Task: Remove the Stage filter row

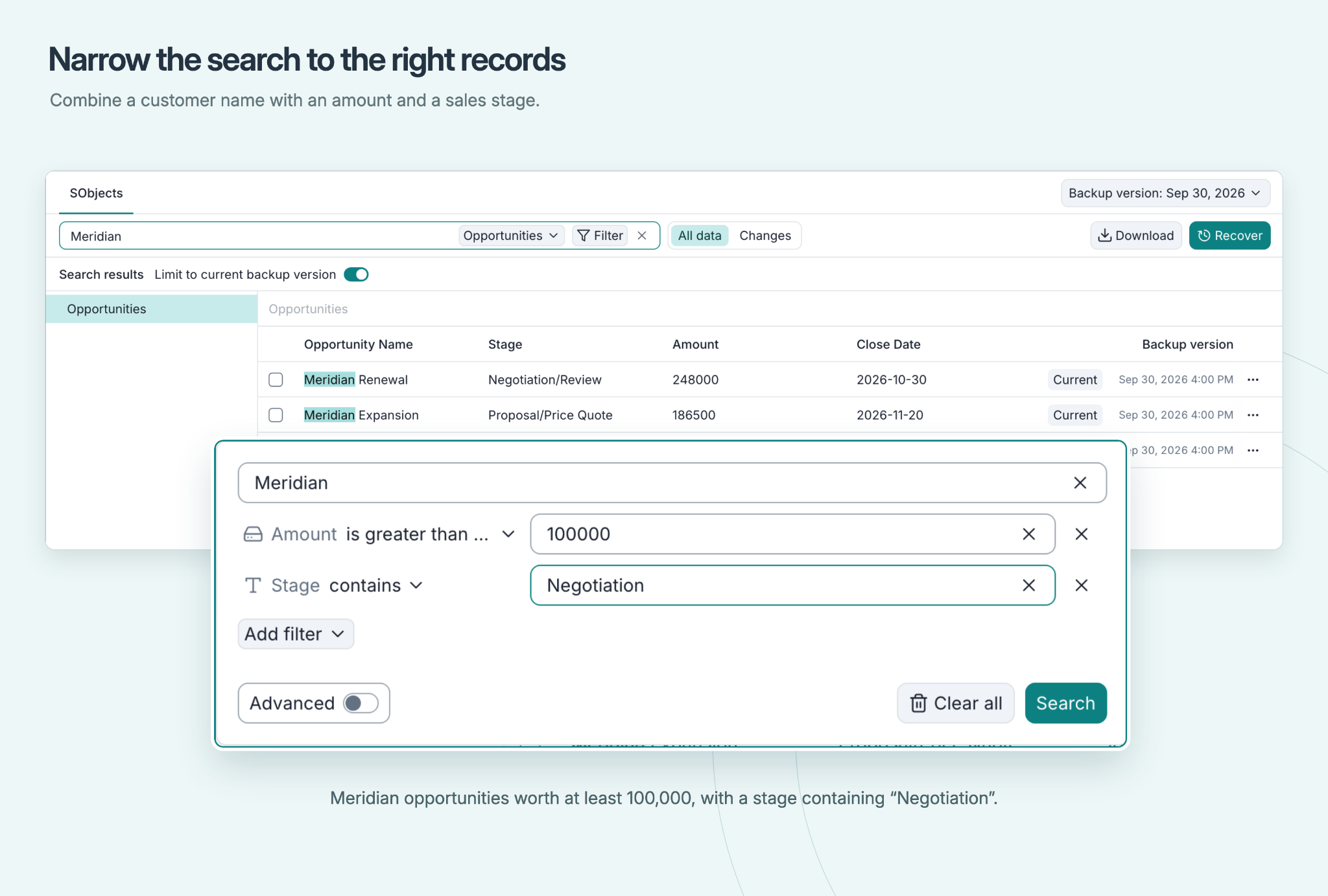Action: 1081,585
